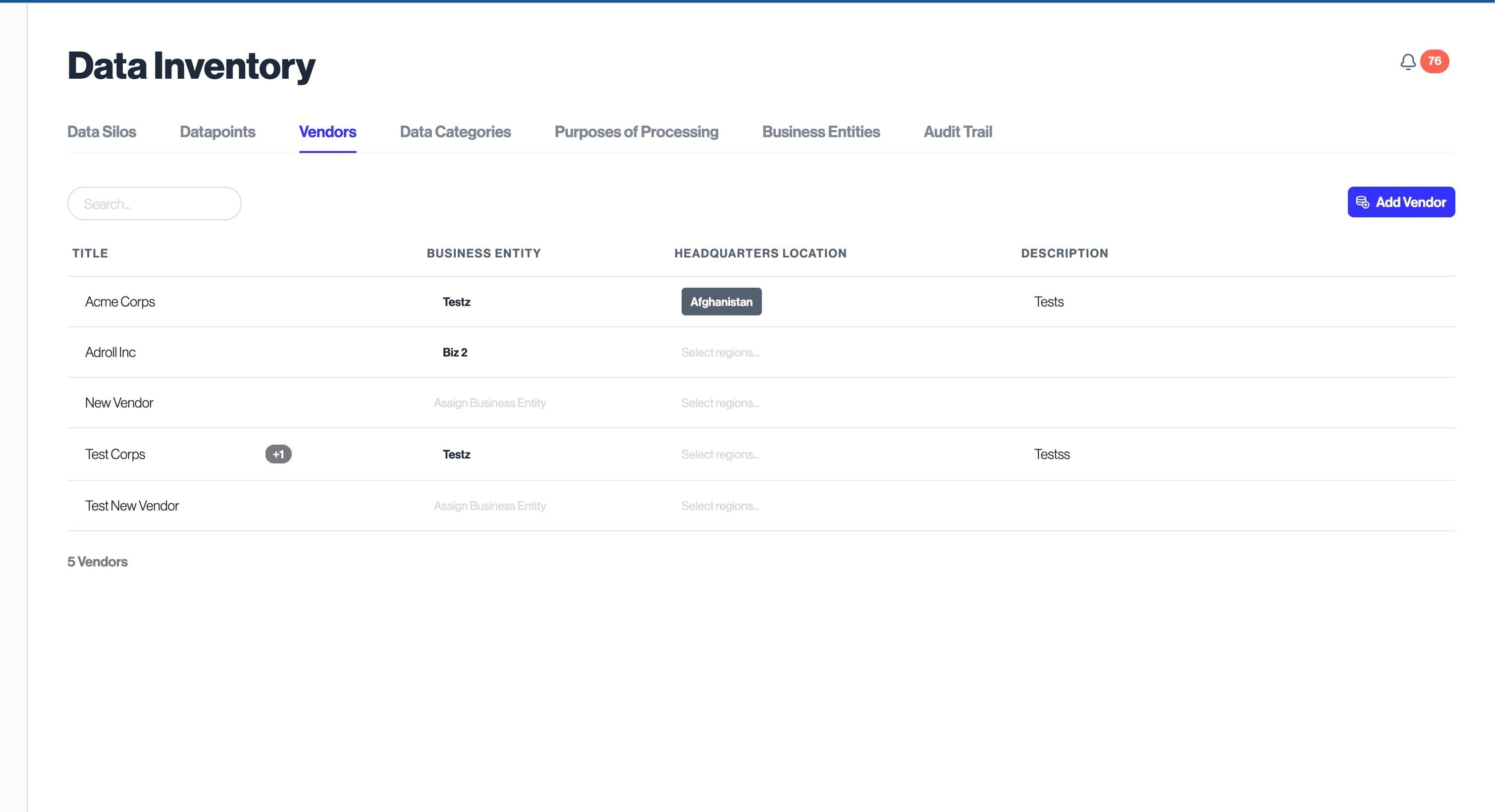The image size is (1495, 812).
Task: Open the 76 notifications badge
Action: (1434, 61)
